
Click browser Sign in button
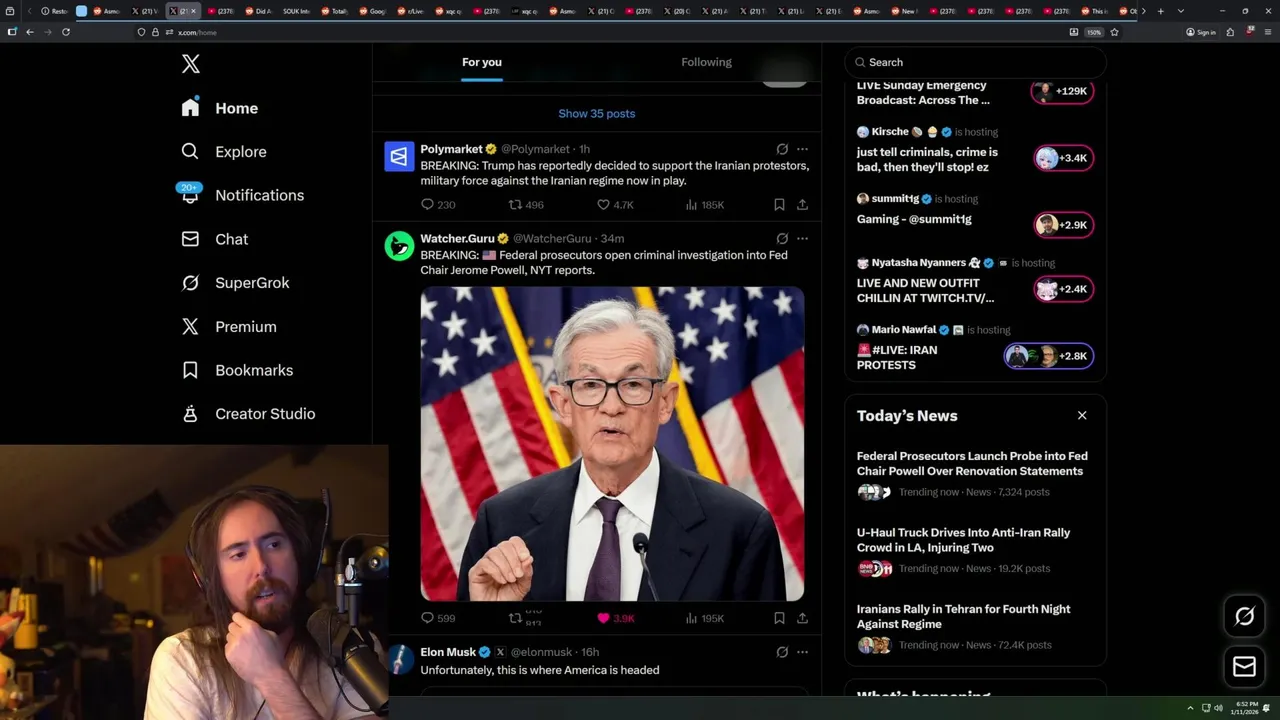click(1201, 32)
